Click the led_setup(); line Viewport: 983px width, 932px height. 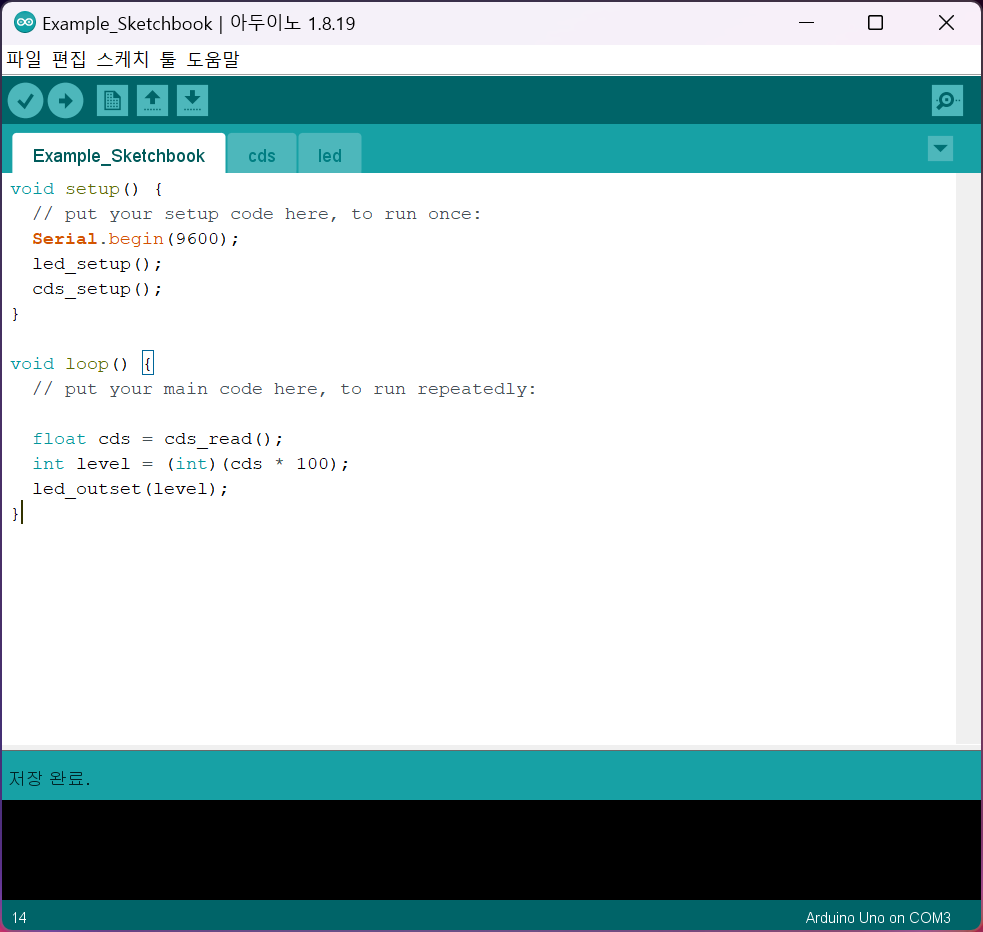tap(97, 264)
